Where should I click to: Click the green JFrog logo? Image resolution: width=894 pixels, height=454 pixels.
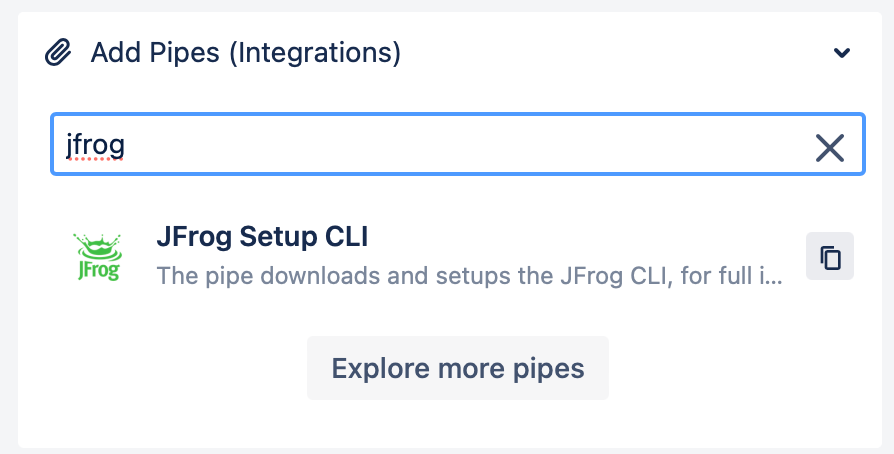[x=98, y=257]
